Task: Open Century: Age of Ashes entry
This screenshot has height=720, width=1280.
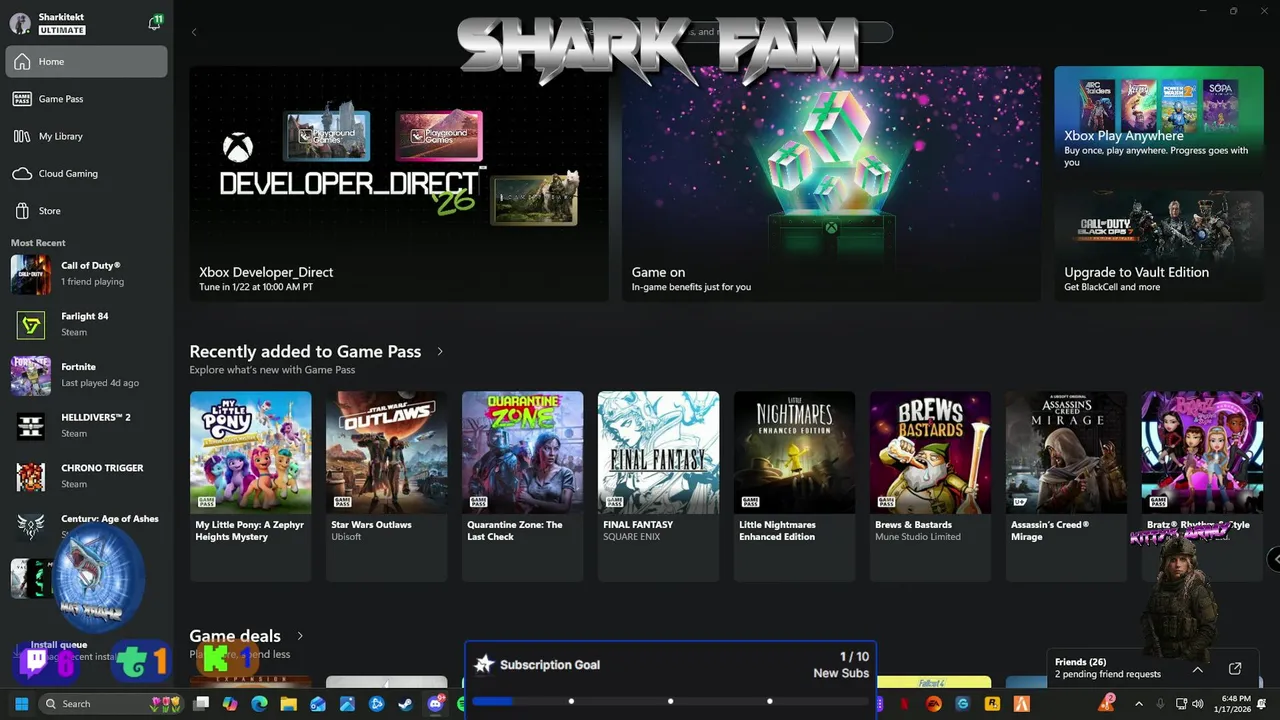Action: [x=86, y=526]
